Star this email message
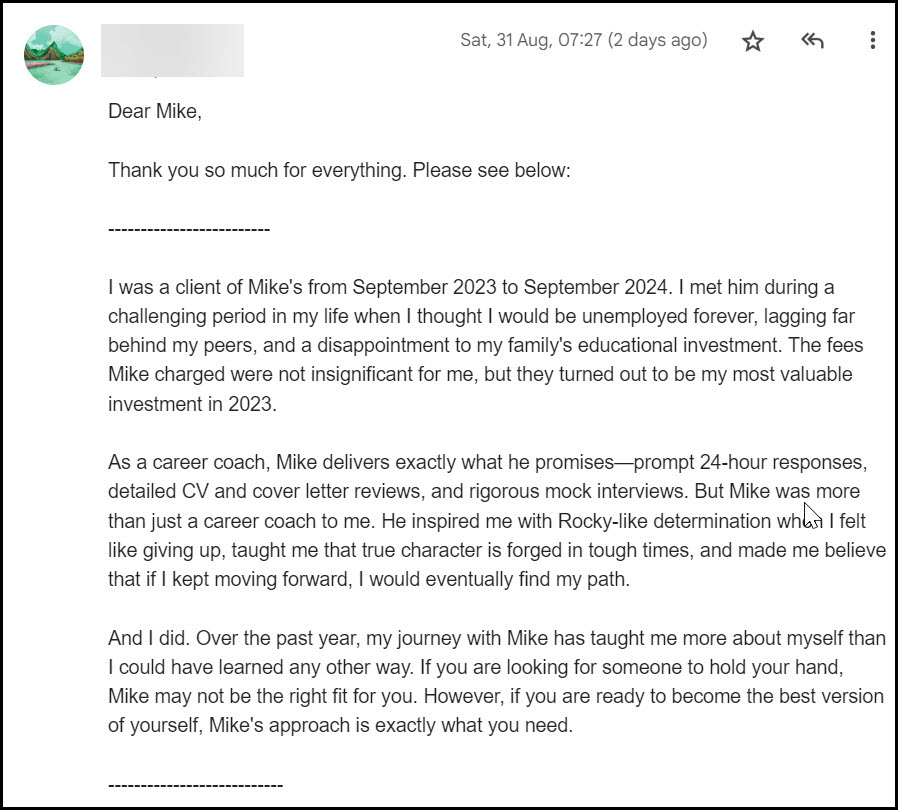Viewport: 898px width, 810px height. tap(753, 41)
